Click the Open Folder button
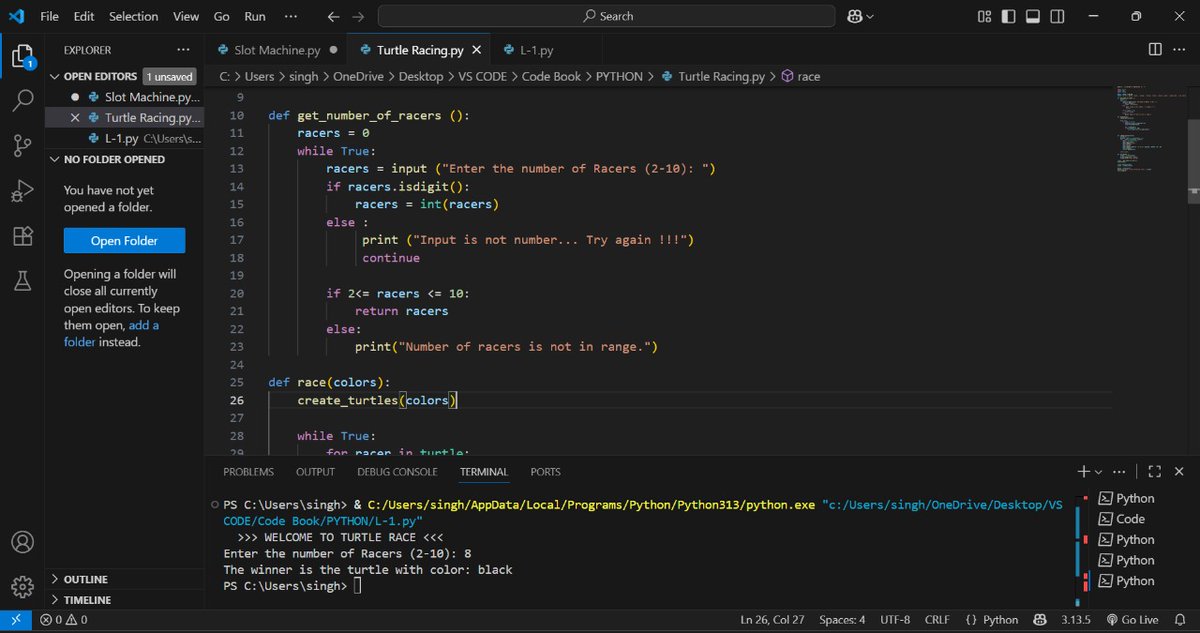 tap(124, 241)
